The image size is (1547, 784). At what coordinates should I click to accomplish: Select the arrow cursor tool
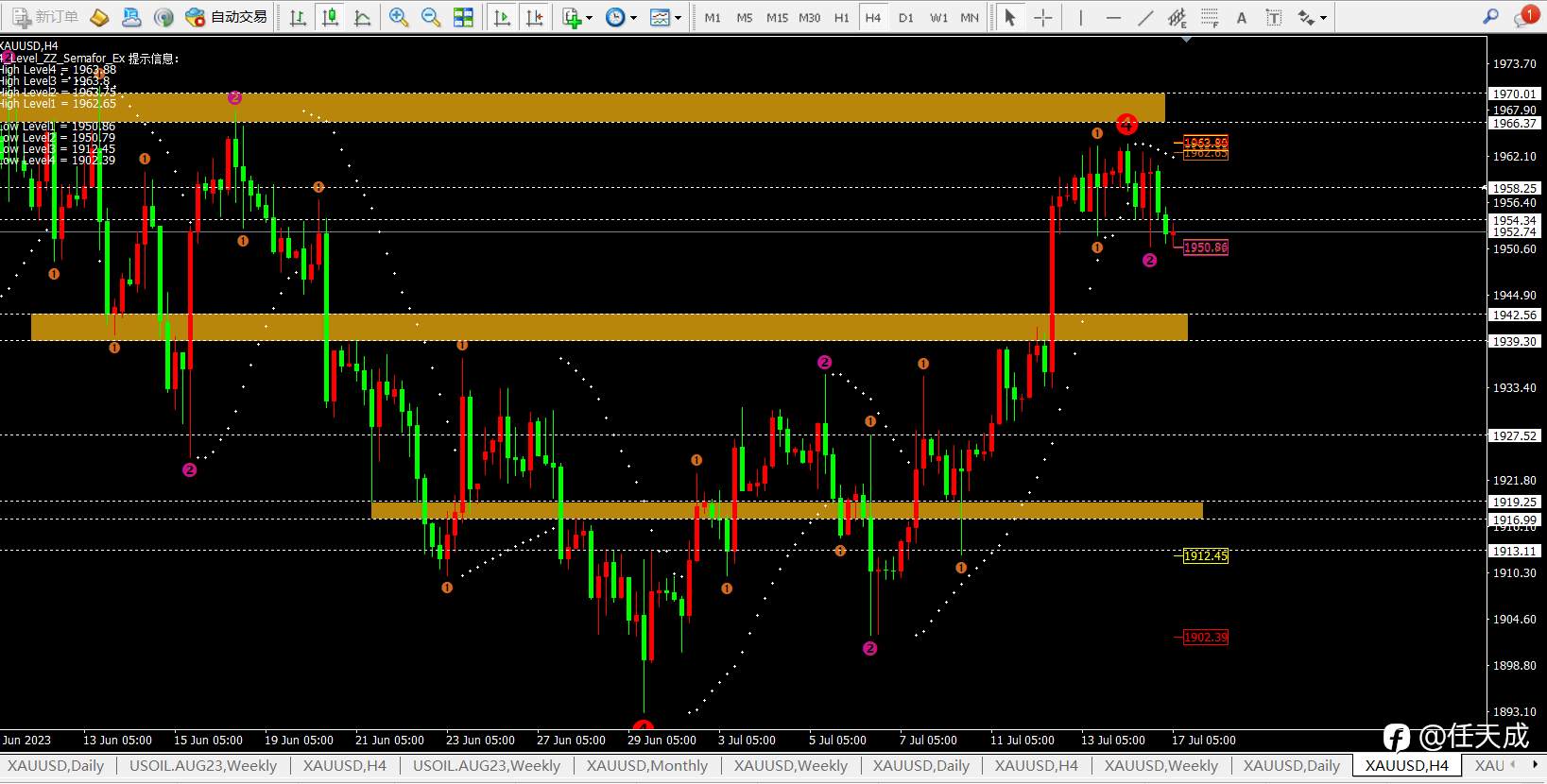click(x=1009, y=17)
